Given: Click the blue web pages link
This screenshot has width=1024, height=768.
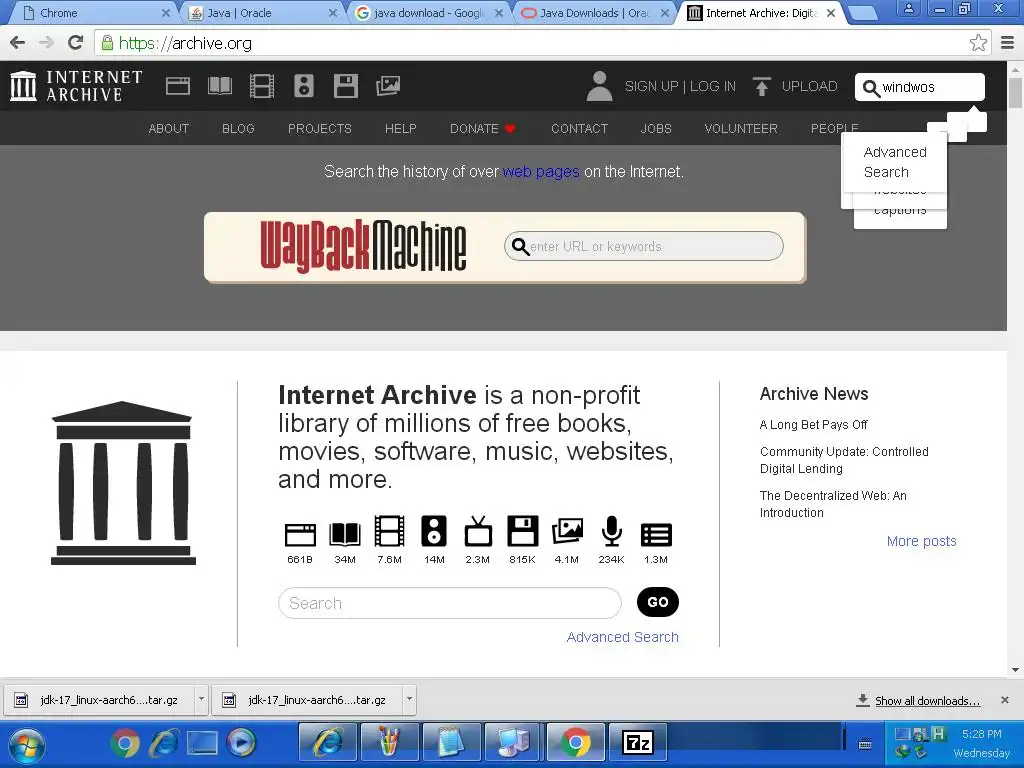Looking at the screenshot, I should click(x=541, y=172).
